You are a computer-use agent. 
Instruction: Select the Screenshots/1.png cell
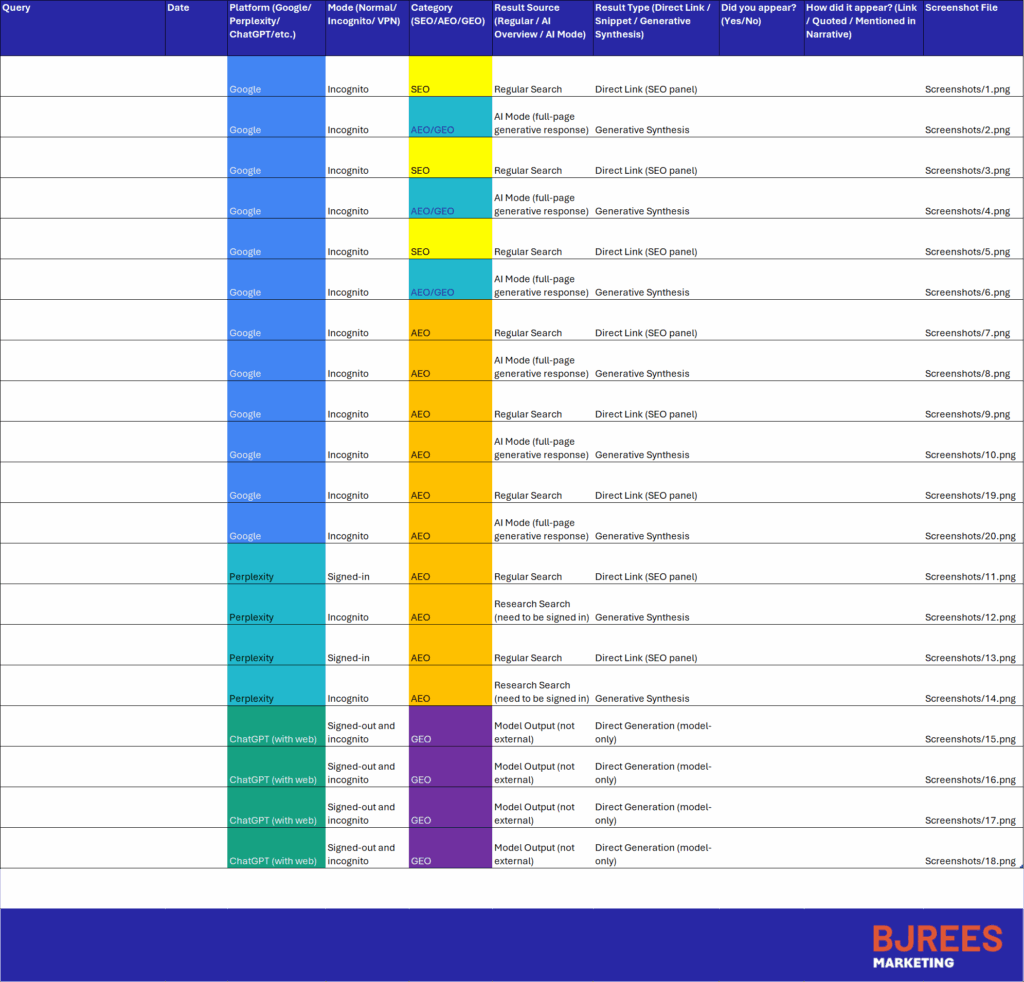[967, 89]
